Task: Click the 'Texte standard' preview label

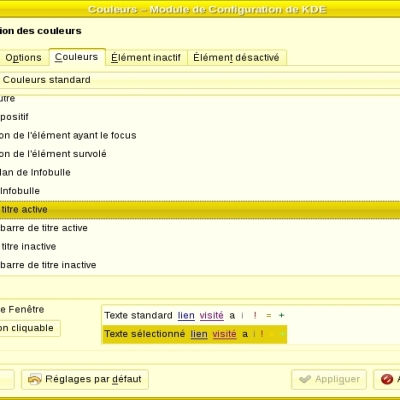Action: (138, 315)
